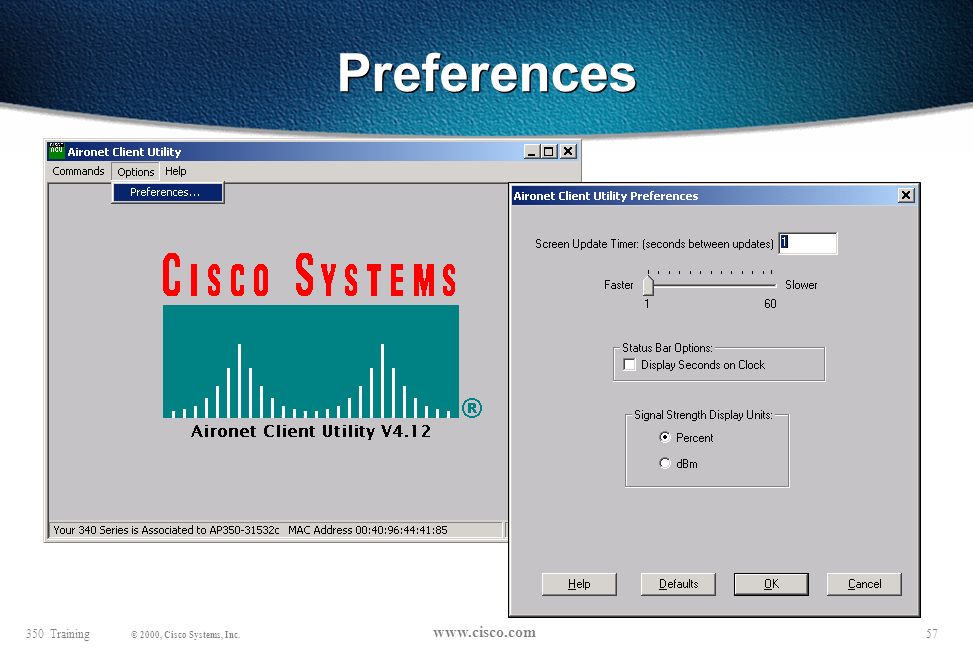The width and height of the screenshot is (973, 648).
Task: Select the dBm radio button
Action: tap(665, 464)
